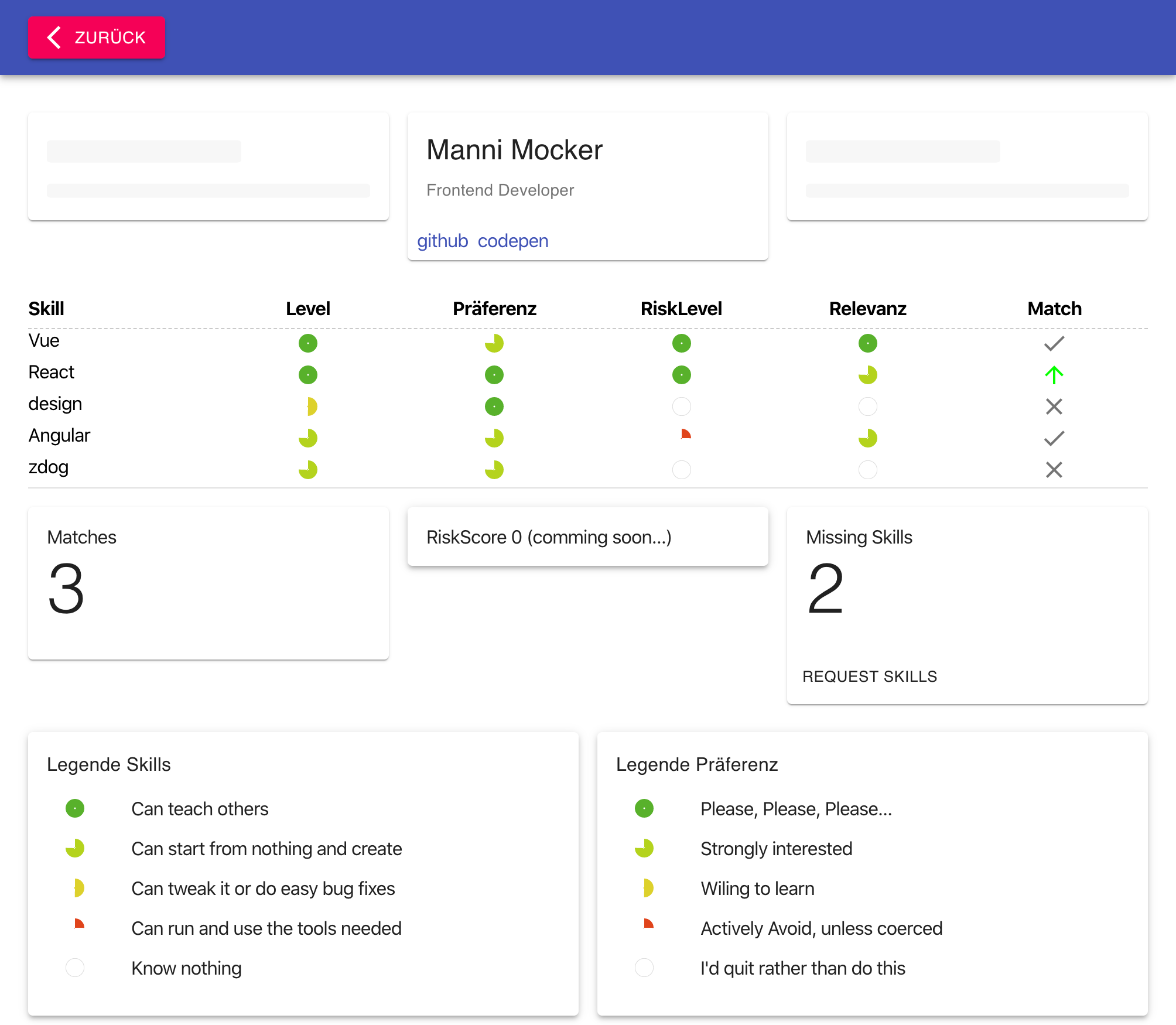
Task: Click the empty design RiskLevel circle
Action: coord(682,406)
